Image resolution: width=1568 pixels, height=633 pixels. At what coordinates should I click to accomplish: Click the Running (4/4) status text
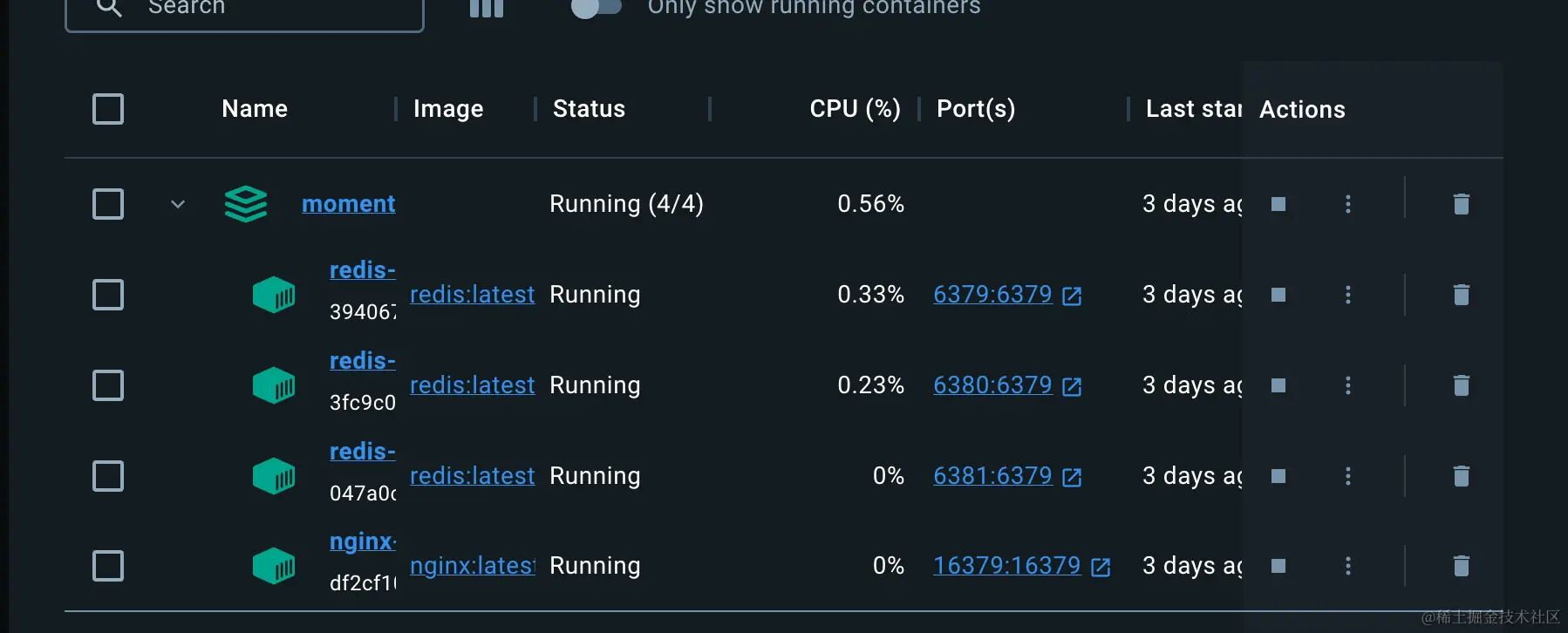[x=626, y=204]
